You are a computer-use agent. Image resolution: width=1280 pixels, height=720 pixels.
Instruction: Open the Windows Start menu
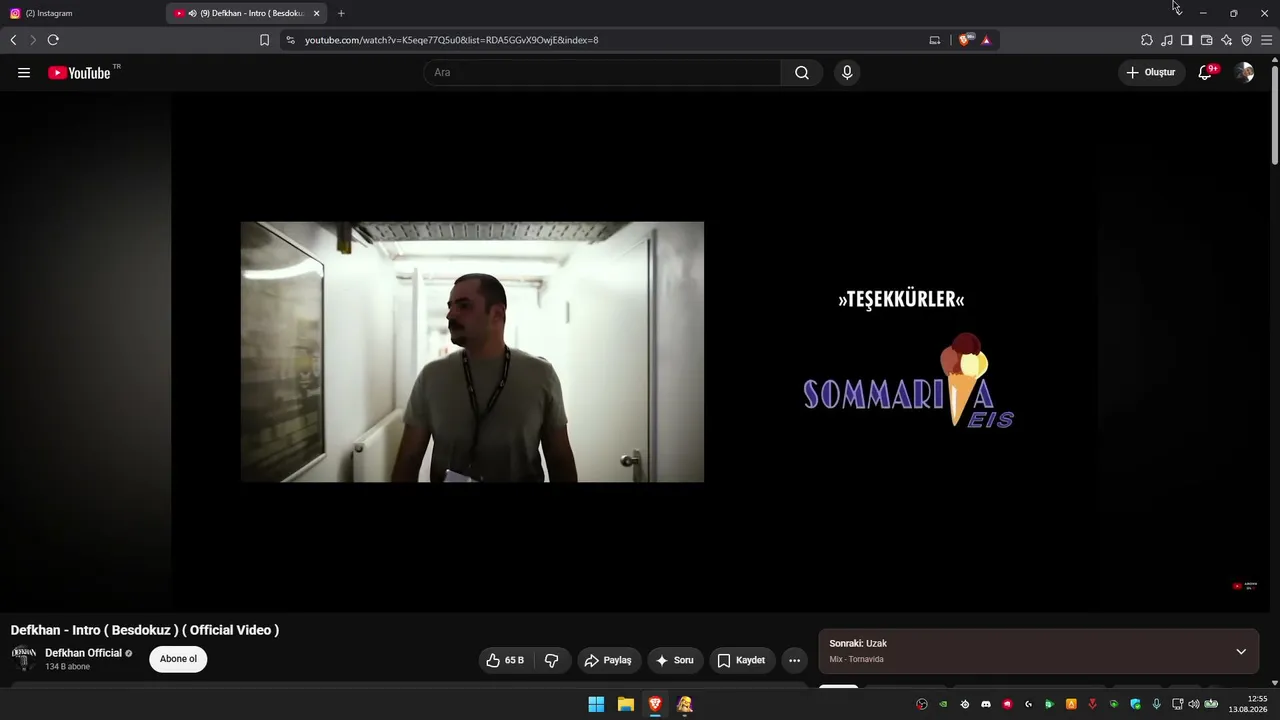[x=596, y=704]
